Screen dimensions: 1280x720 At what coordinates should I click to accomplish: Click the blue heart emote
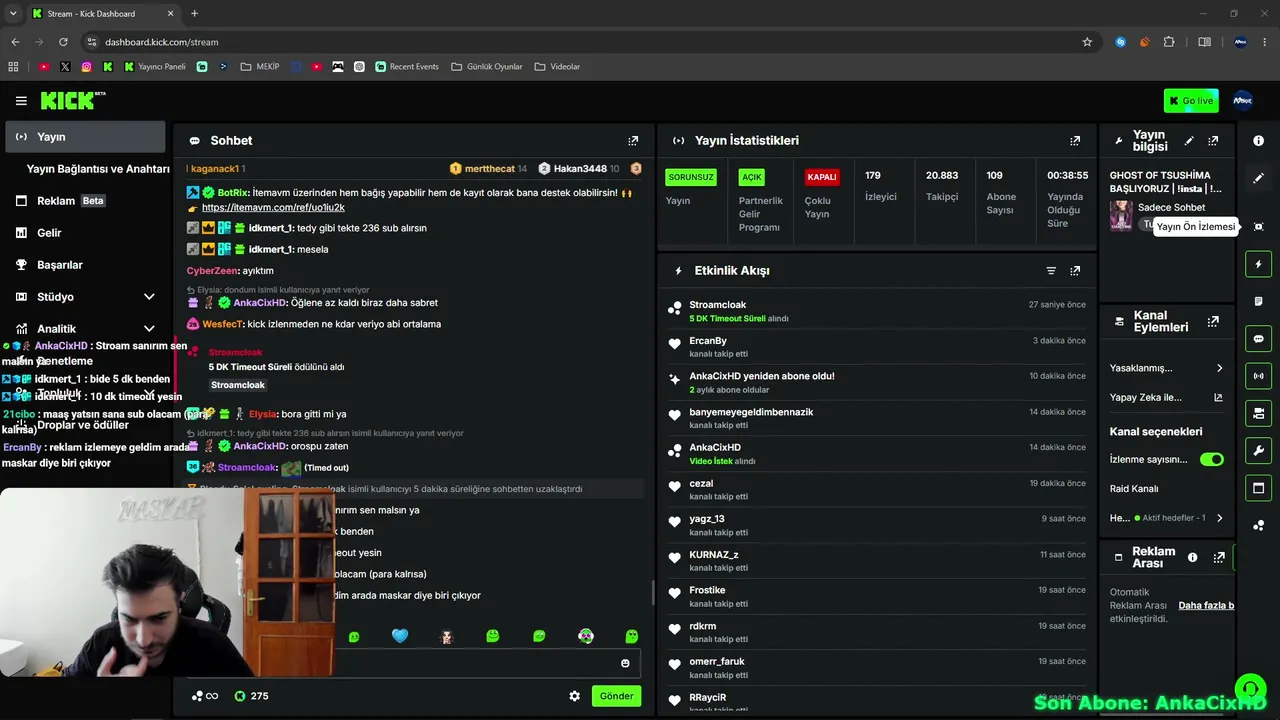(x=400, y=636)
